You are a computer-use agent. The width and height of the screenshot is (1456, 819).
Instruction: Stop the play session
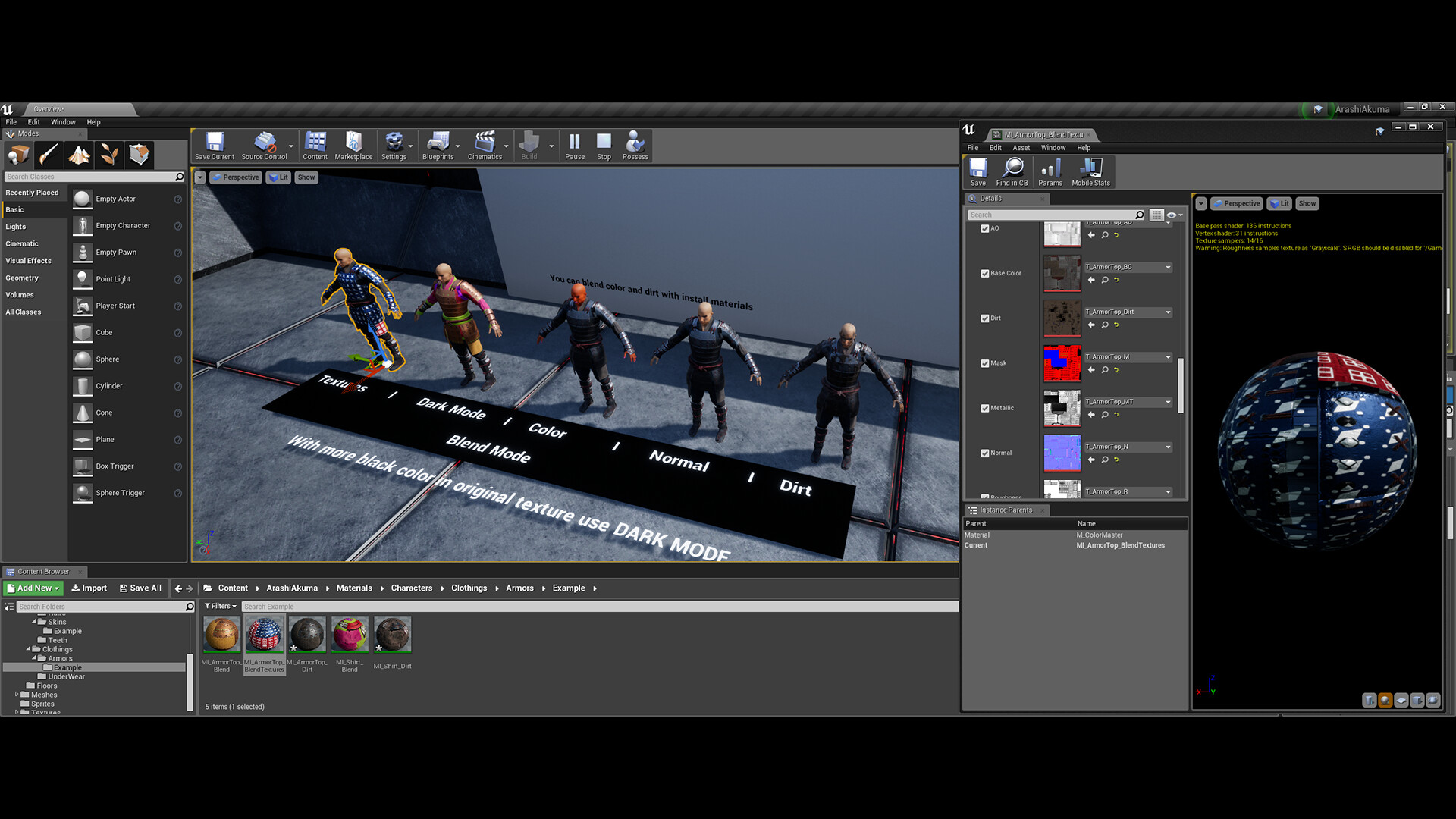(604, 145)
